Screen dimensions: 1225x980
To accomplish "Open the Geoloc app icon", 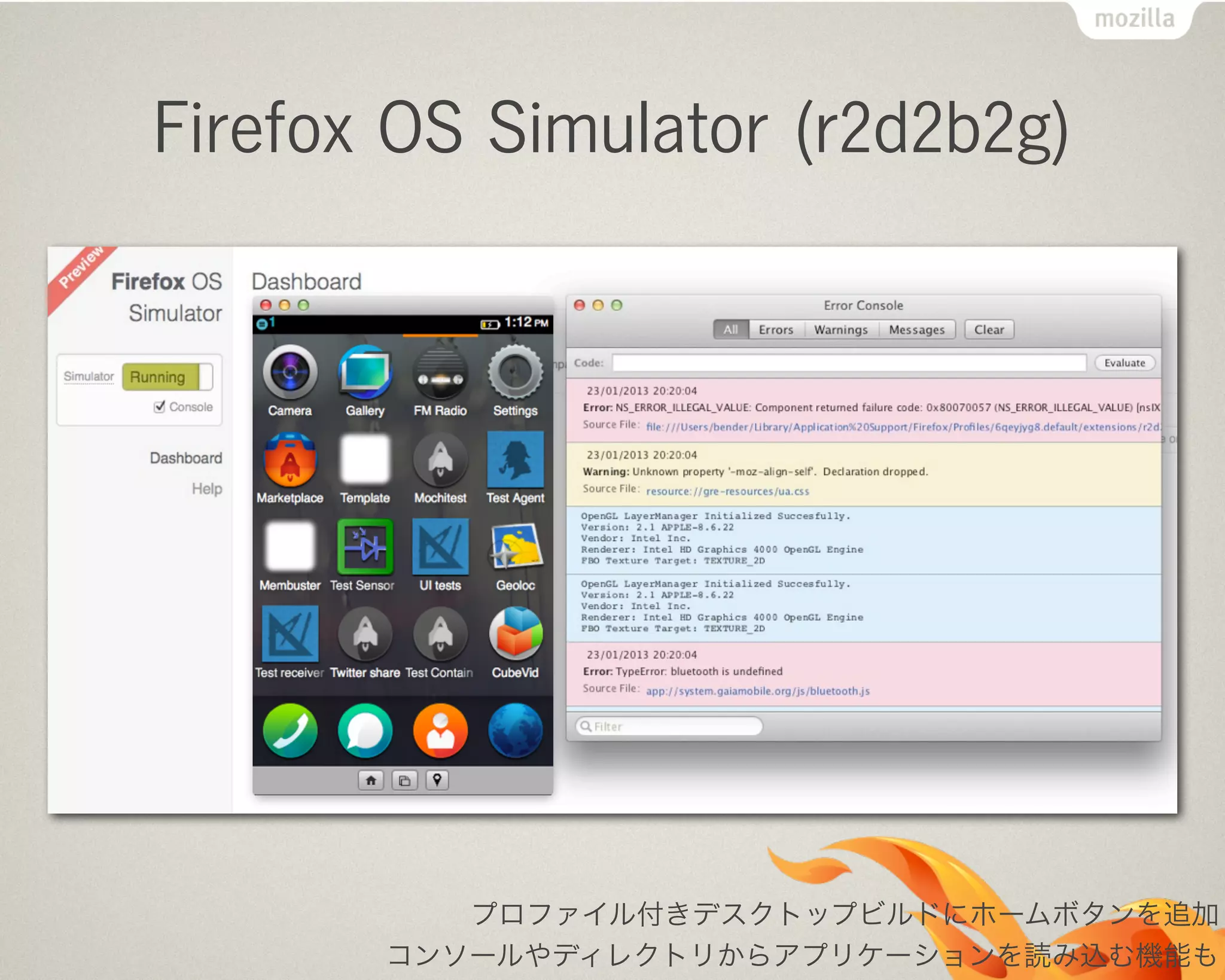I will tap(515, 547).
